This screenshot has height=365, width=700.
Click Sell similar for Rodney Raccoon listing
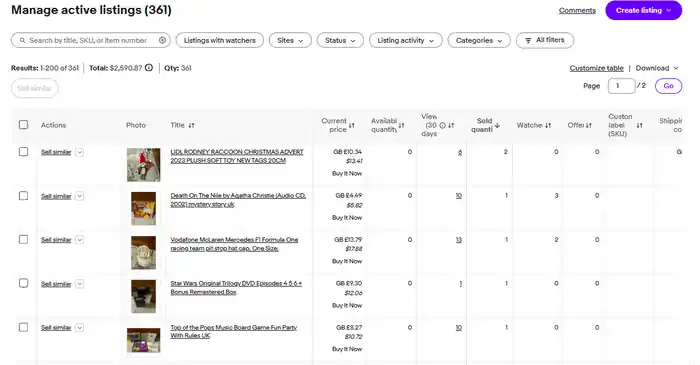coord(56,152)
